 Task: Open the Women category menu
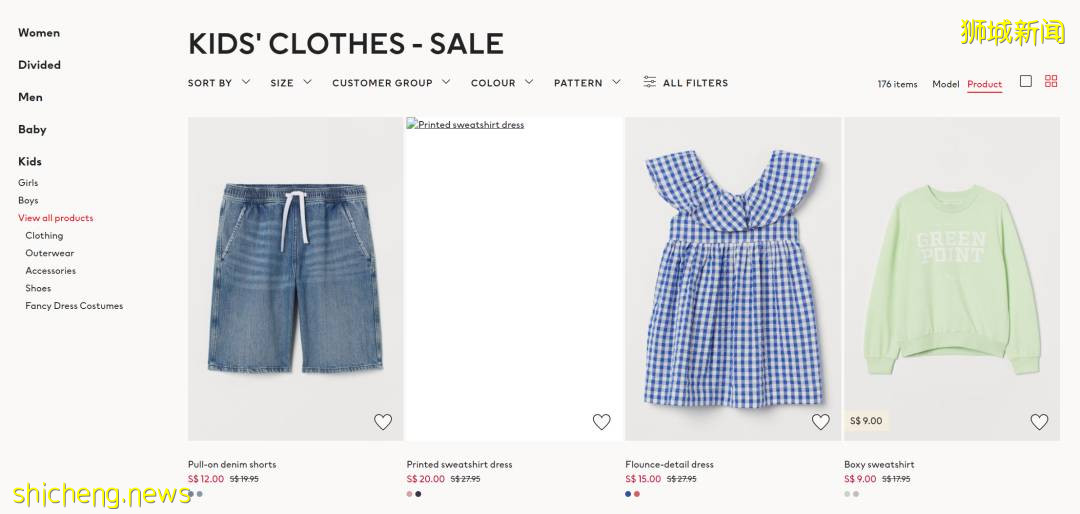point(39,33)
